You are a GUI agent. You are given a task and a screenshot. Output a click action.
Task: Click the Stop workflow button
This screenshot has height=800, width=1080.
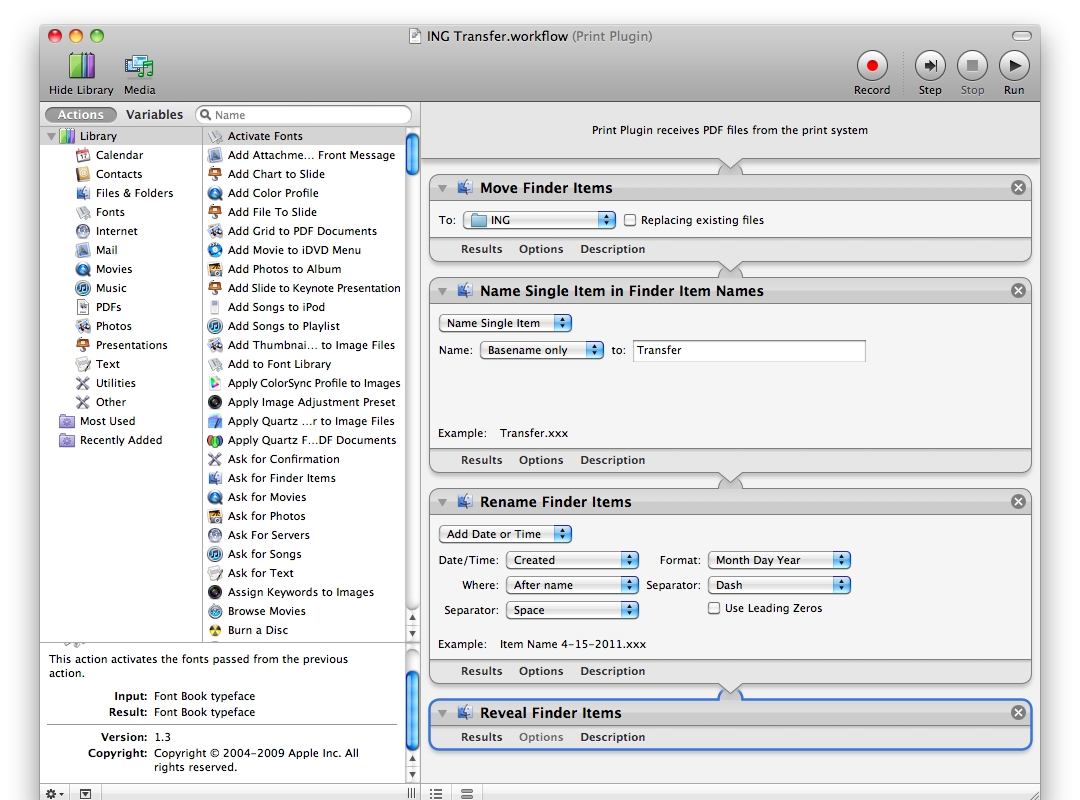(973, 66)
